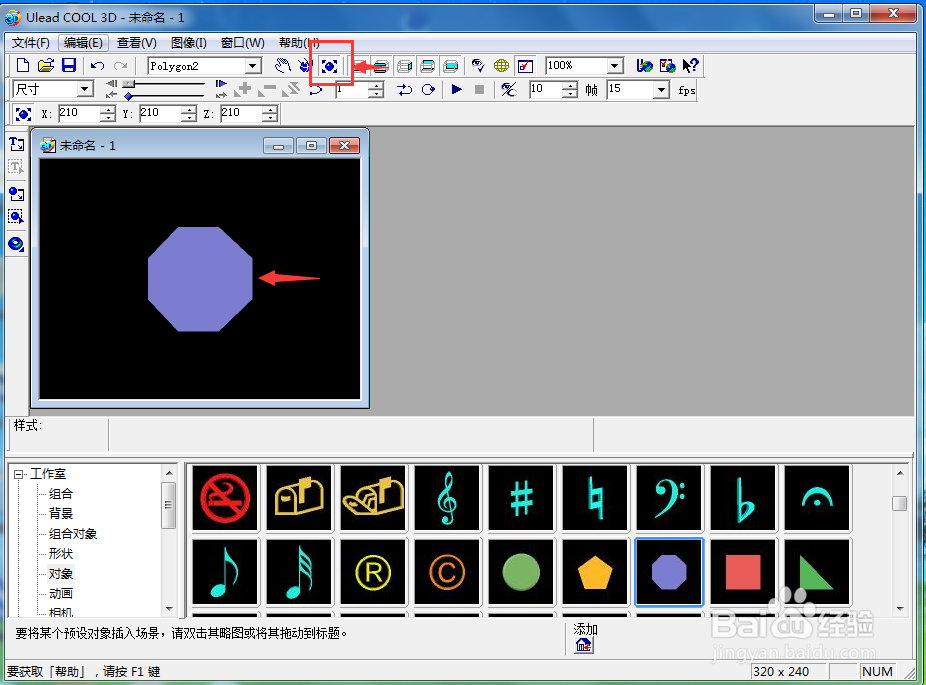Click the copyright symbol thumbnail
The height and width of the screenshot is (685, 926).
point(447,572)
